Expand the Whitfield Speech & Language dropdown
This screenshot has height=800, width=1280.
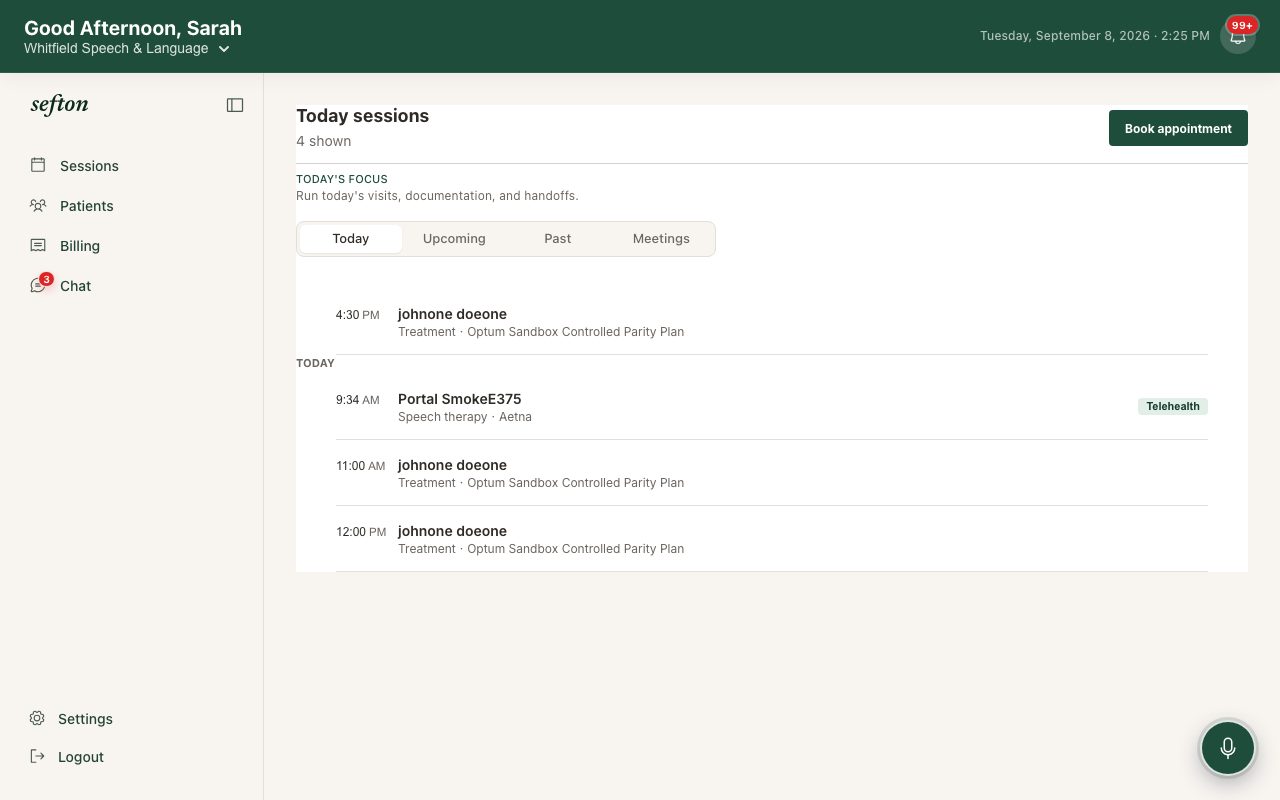pos(128,48)
